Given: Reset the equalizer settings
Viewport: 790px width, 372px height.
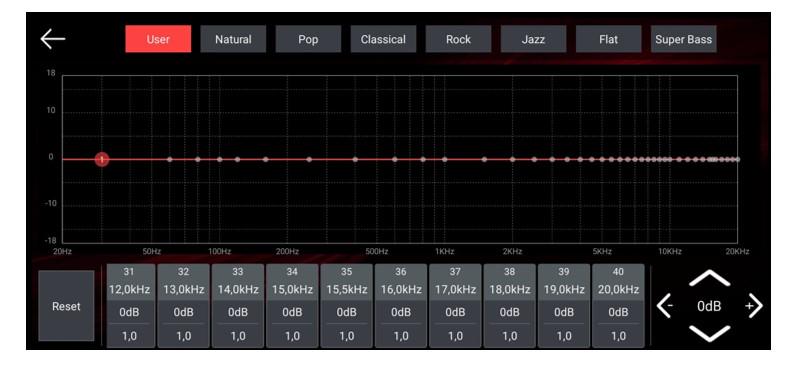Looking at the screenshot, I should pos(67,306).
